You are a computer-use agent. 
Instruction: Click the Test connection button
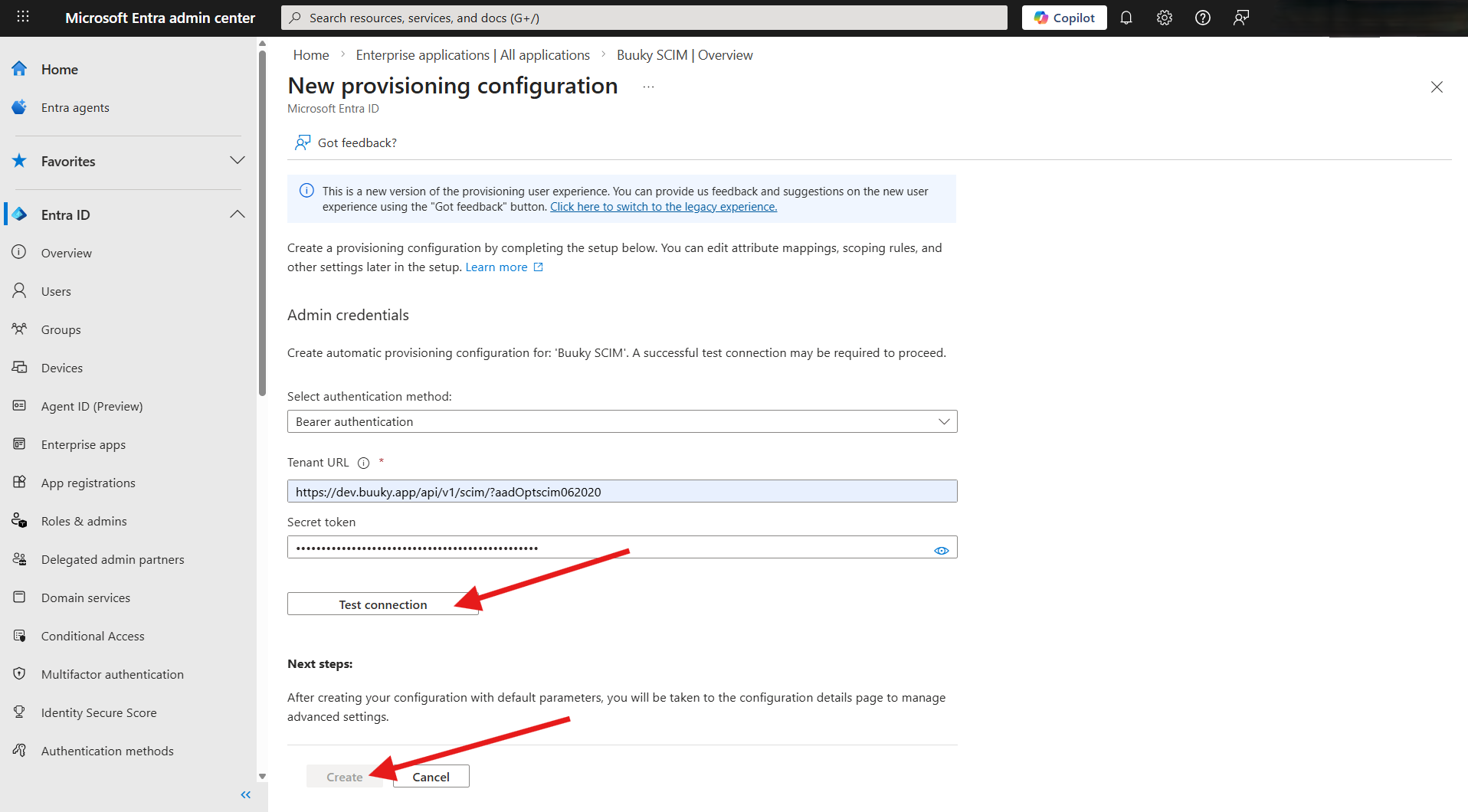point(382,604)
